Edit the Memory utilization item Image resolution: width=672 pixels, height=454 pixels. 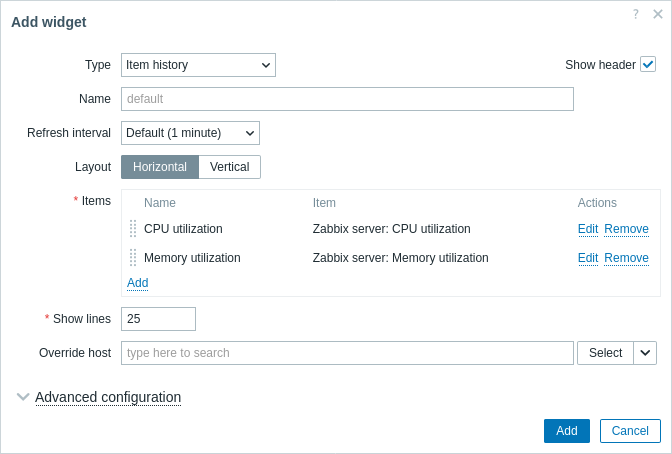coord(588,258)
